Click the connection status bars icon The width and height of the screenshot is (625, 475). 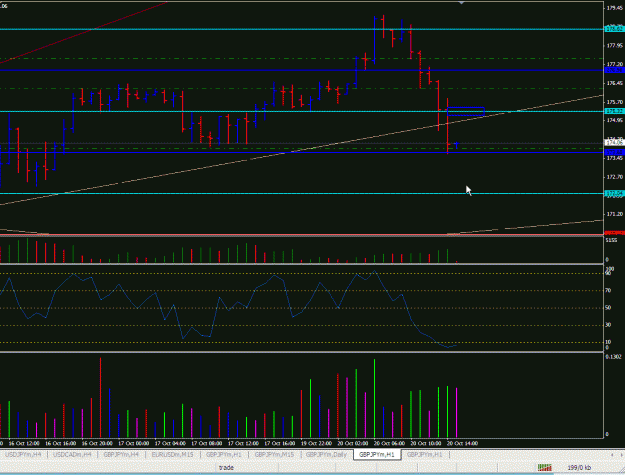(544, 467)
